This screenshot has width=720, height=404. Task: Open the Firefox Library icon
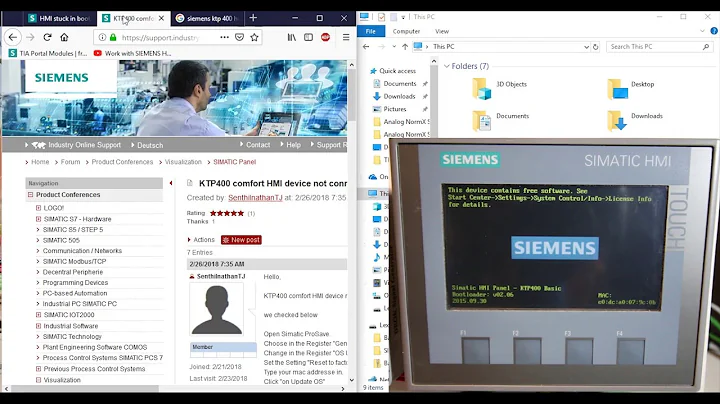click(x=292, y=37)
